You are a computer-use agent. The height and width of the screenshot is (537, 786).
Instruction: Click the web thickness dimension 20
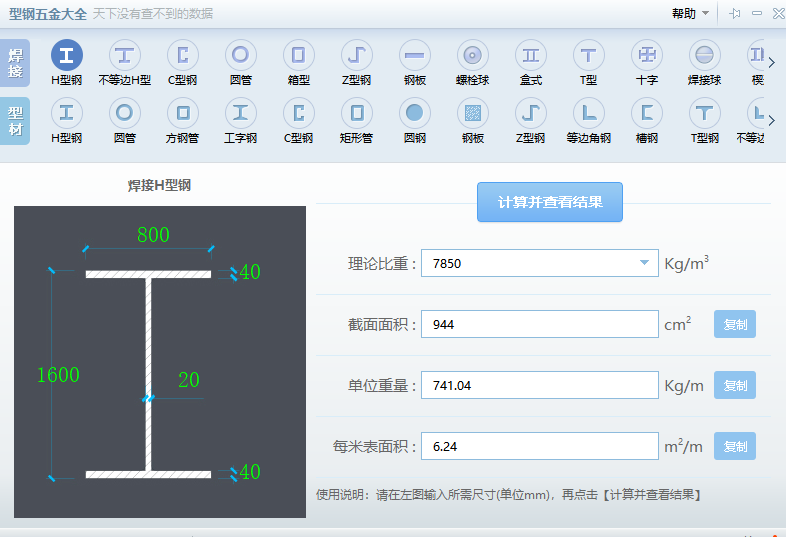pyautogui.click(x=189, y=380)
